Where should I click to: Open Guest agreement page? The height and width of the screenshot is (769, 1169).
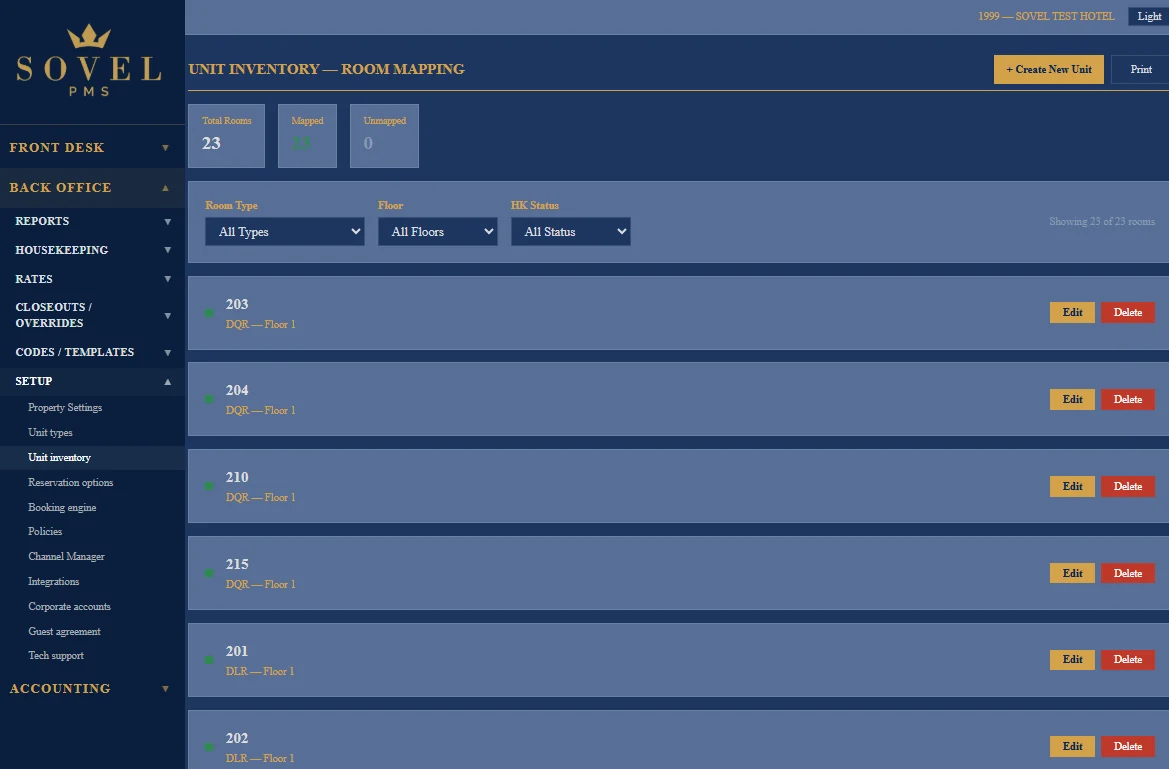pos(64,631)
